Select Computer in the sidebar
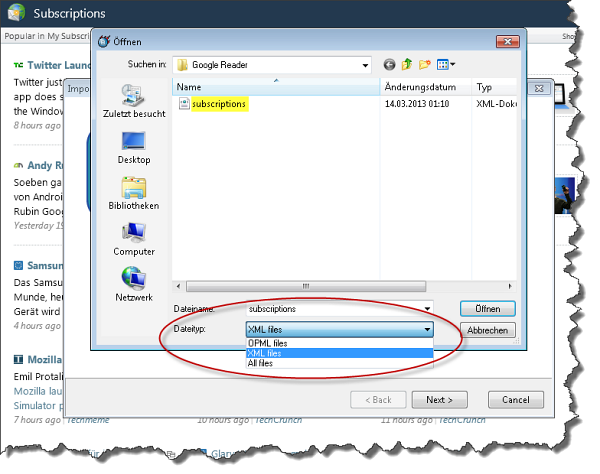 click(x=134, y=239)
